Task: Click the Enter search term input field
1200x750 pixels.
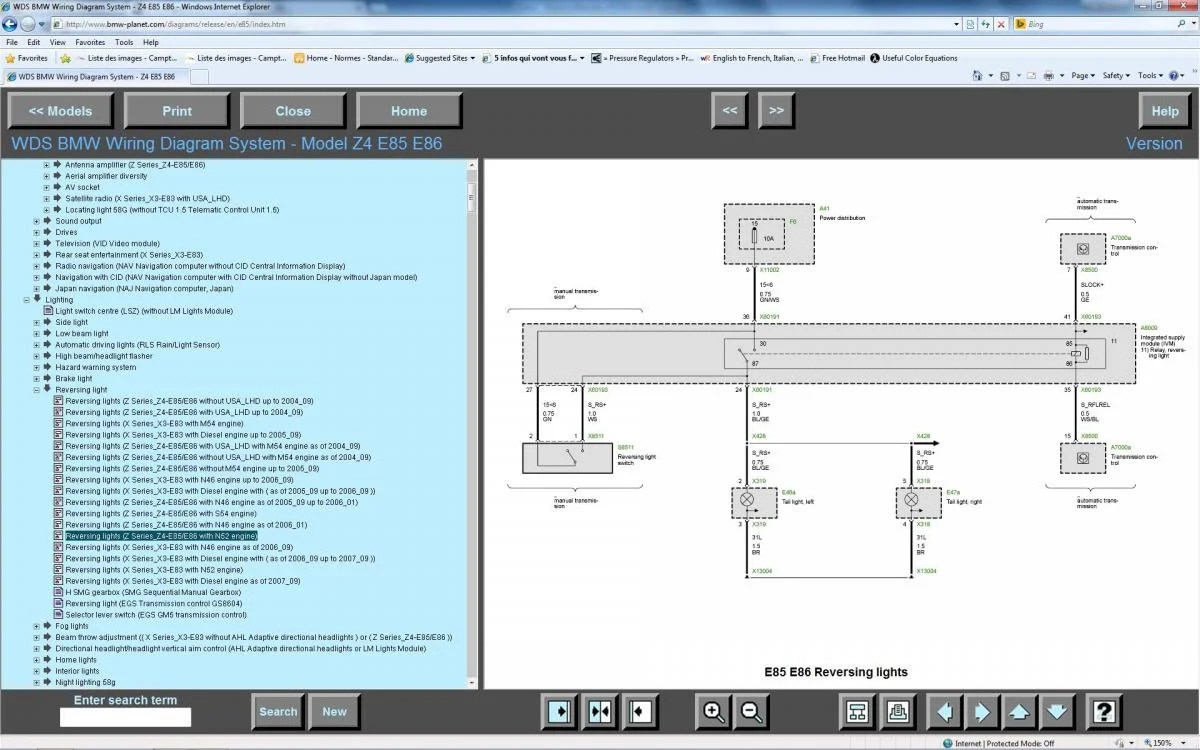Action: pos(125,717)
